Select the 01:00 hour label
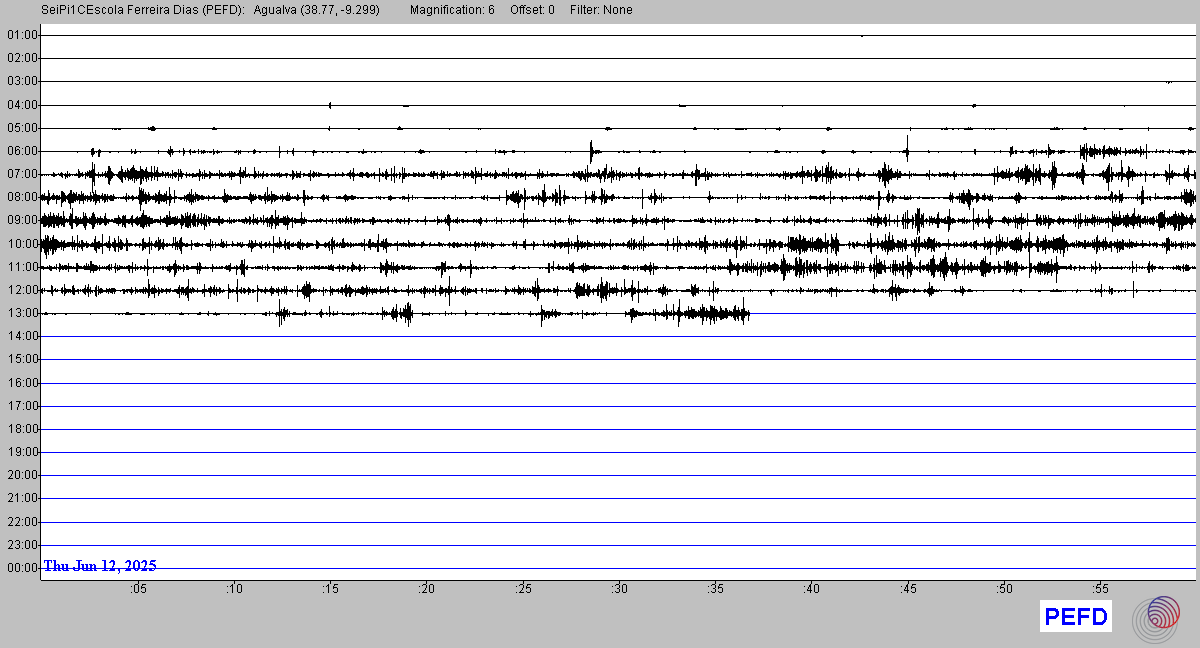The height and width of the screenshot is (648, 1200). point(22,35)
